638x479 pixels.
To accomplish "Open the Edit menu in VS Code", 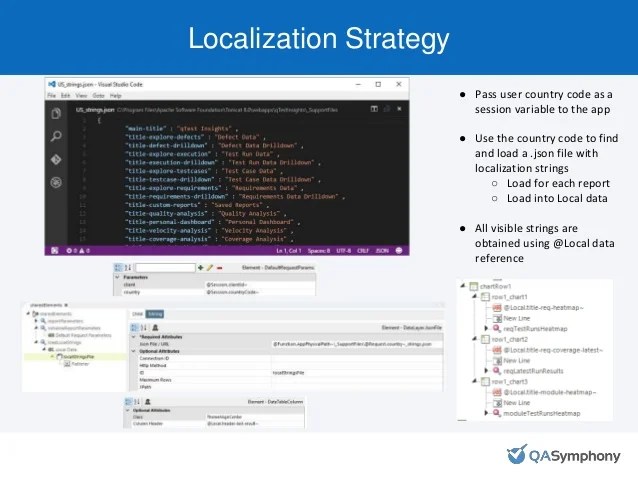I will click(66, 96).
